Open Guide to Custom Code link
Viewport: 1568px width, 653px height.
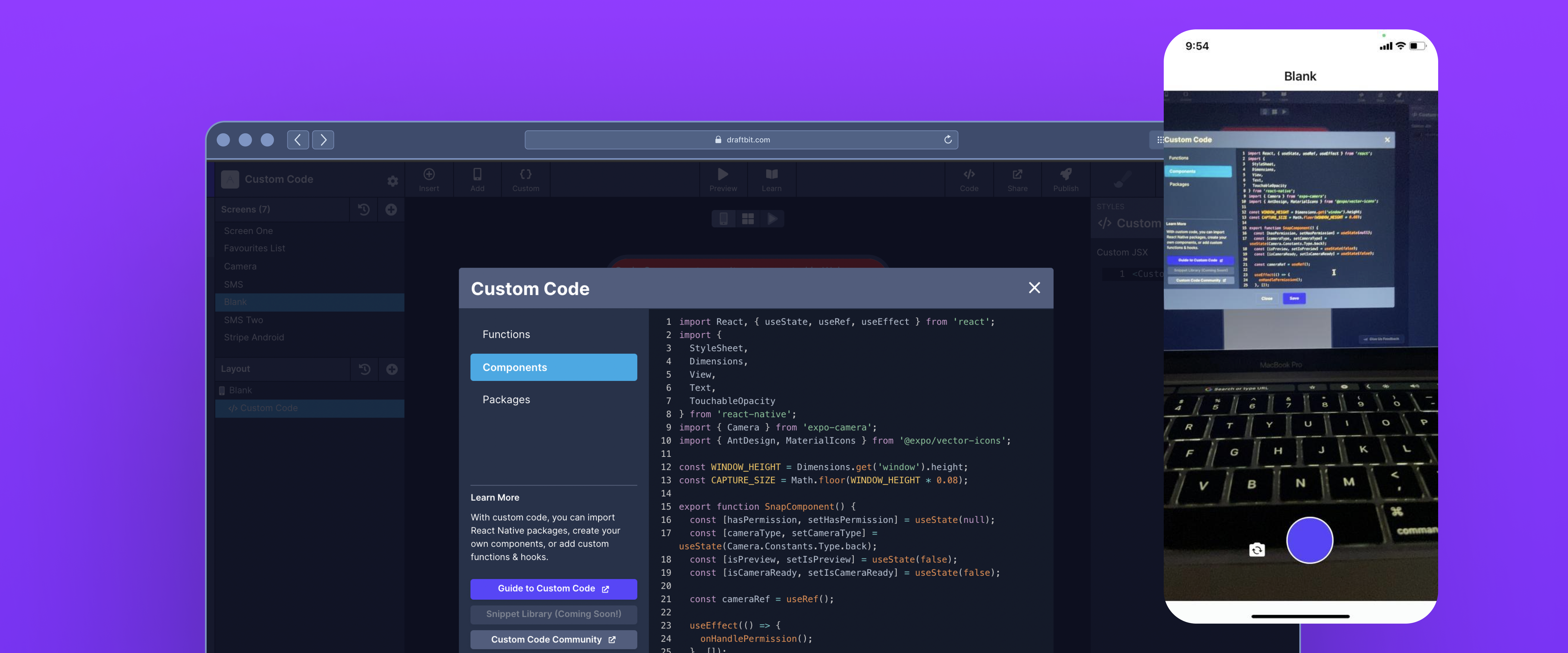click(553, 589)
